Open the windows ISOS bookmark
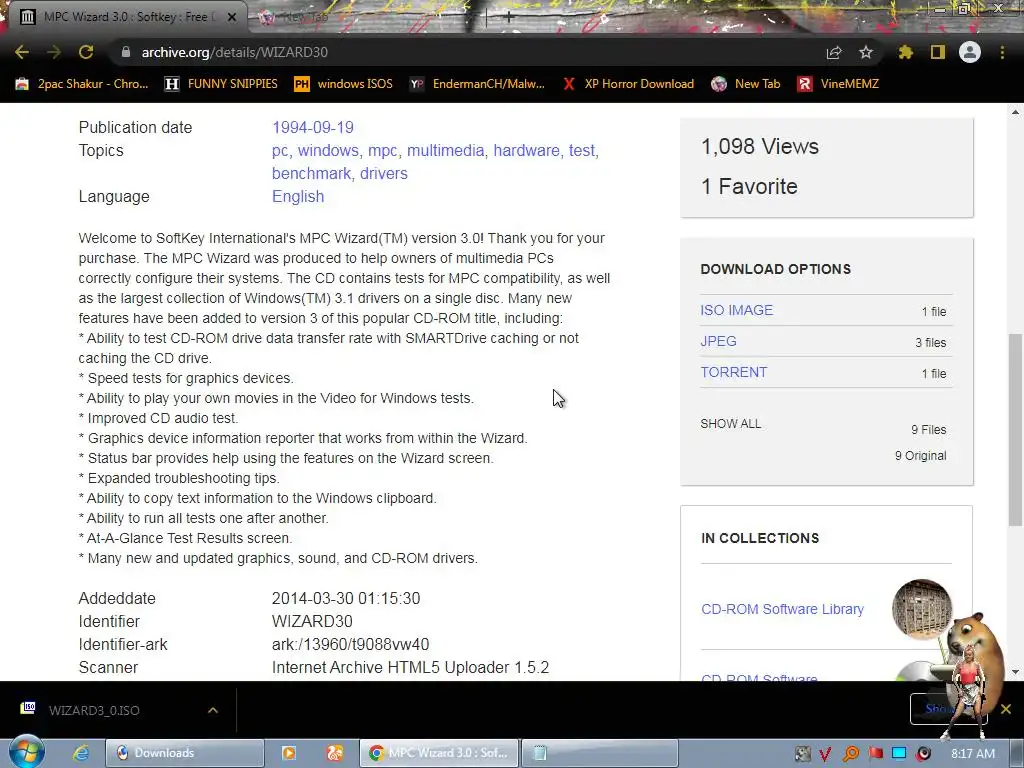 point(344,84)
